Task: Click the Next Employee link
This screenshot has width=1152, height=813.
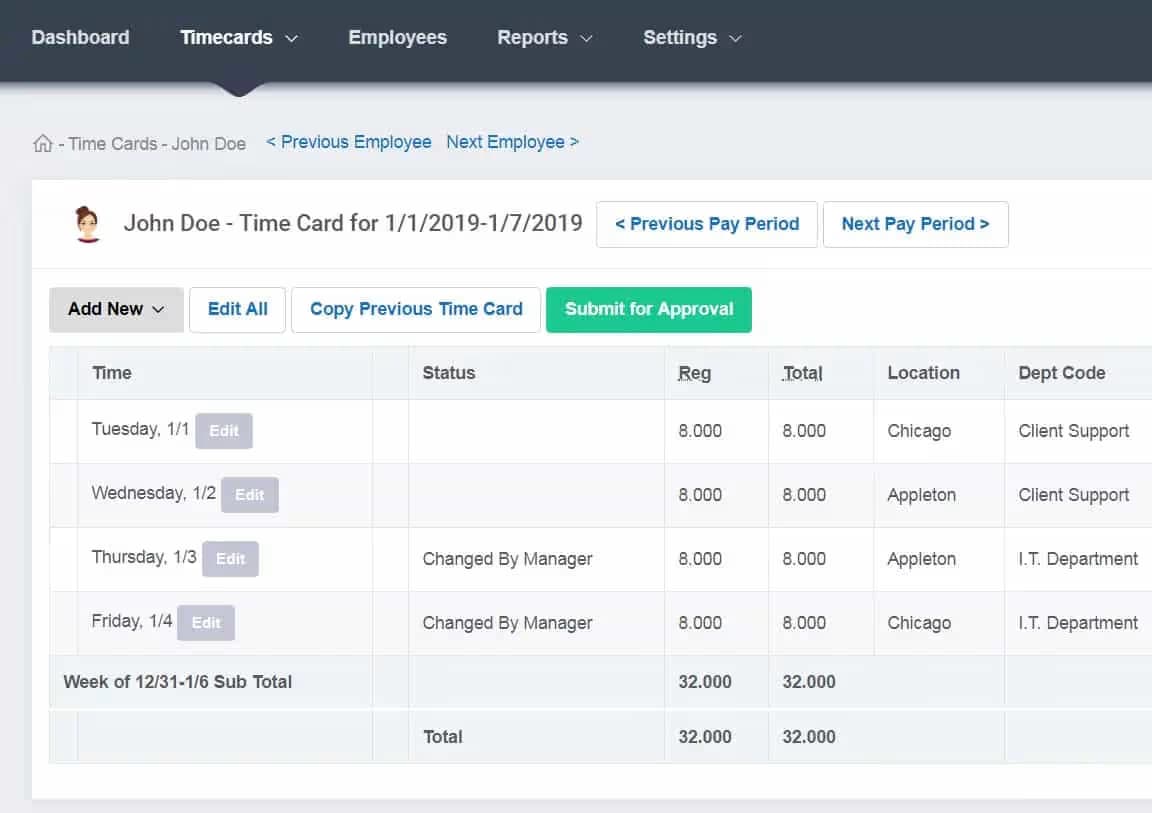Action: pyautogui.click(x=511, y=142)
